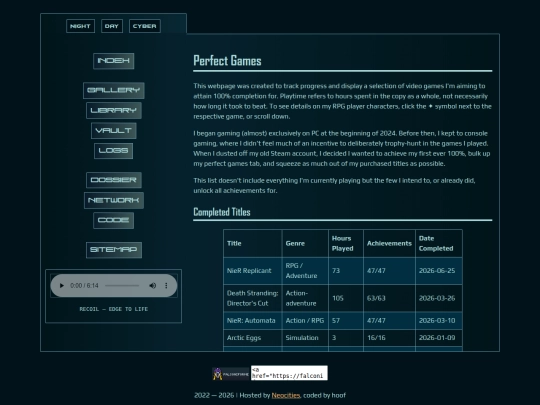Image resolution: width=540 pixels, height=405 pixels.
Task: Switch to the Night theme
Action: tap(80, 26)
